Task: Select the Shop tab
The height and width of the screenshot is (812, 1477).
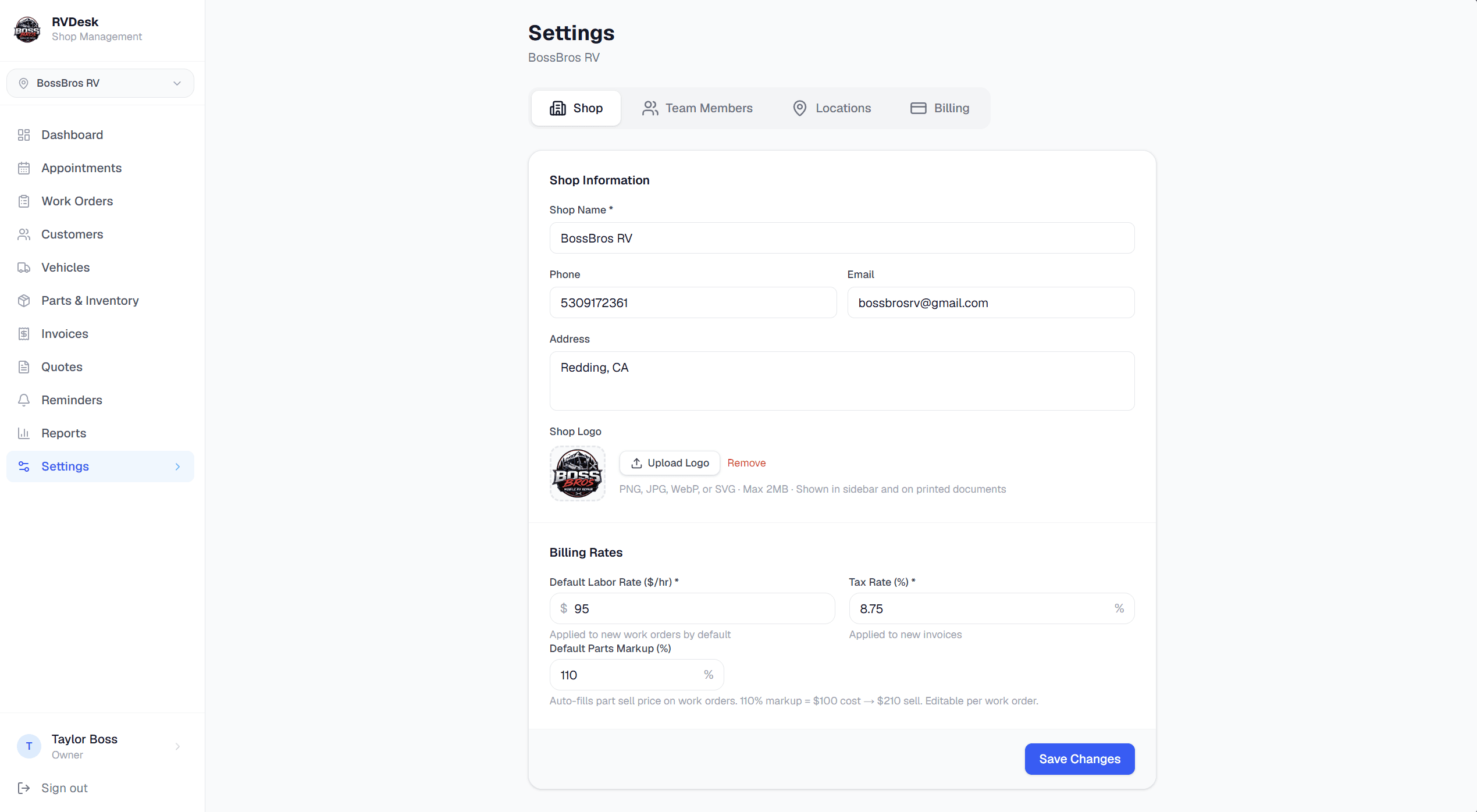Action: point(576,108)
